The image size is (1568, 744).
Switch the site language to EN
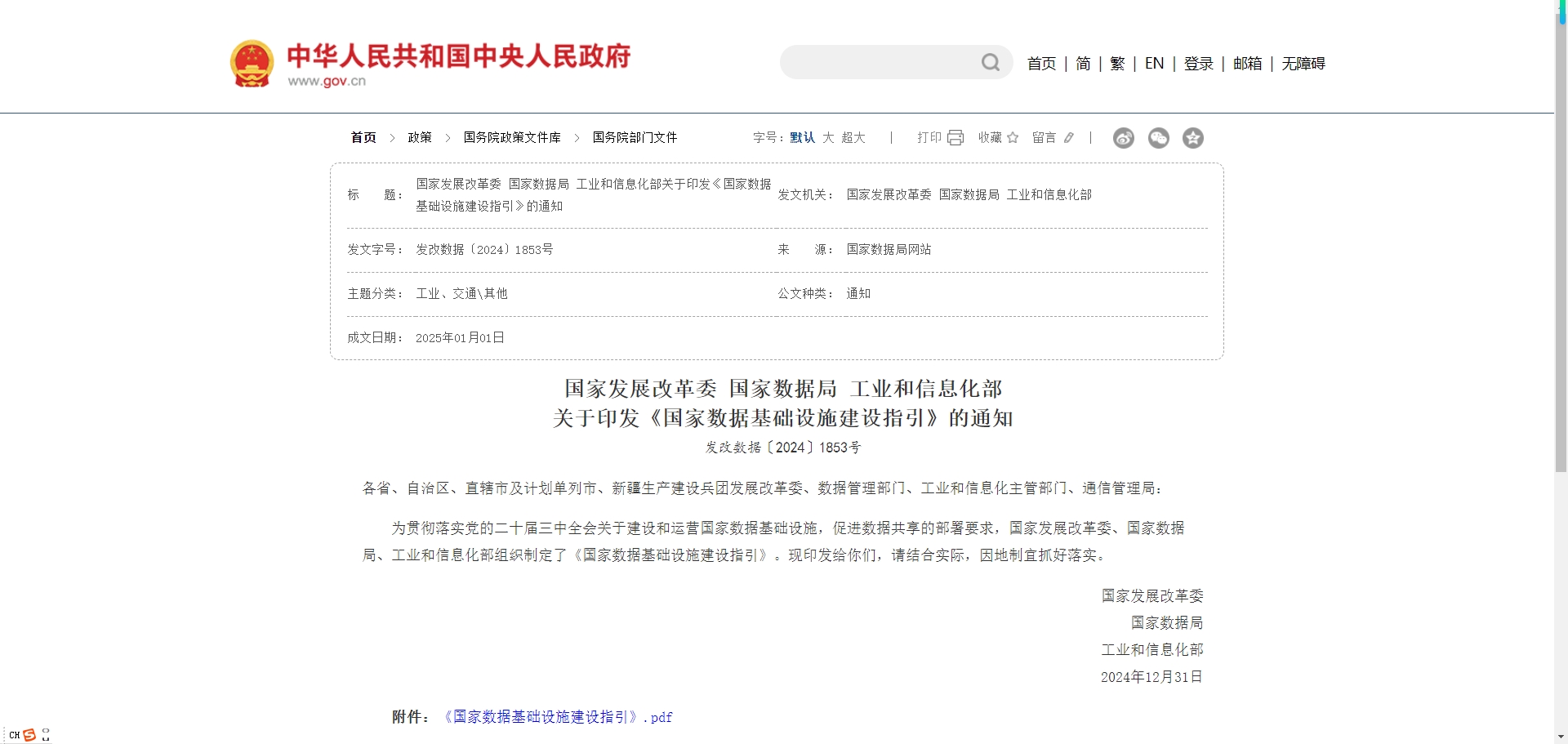click(1153, 63)
